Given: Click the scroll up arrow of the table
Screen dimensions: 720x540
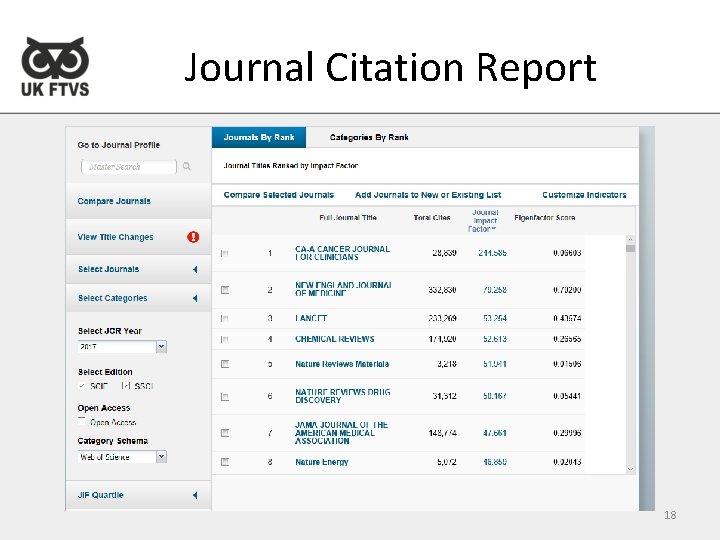Looking at the screenshot, I should pos(630,240).
